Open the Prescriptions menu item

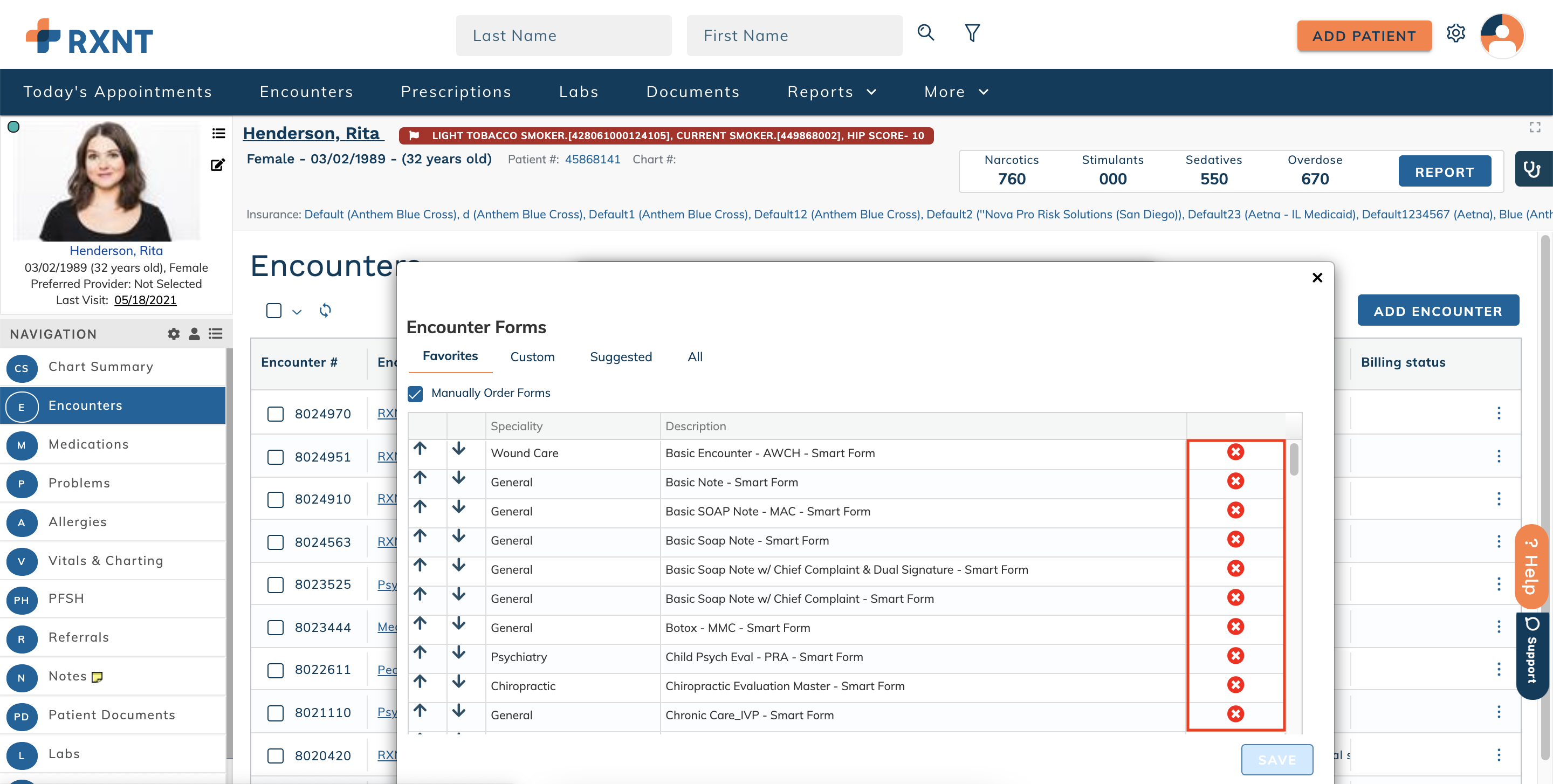(456, 92)
